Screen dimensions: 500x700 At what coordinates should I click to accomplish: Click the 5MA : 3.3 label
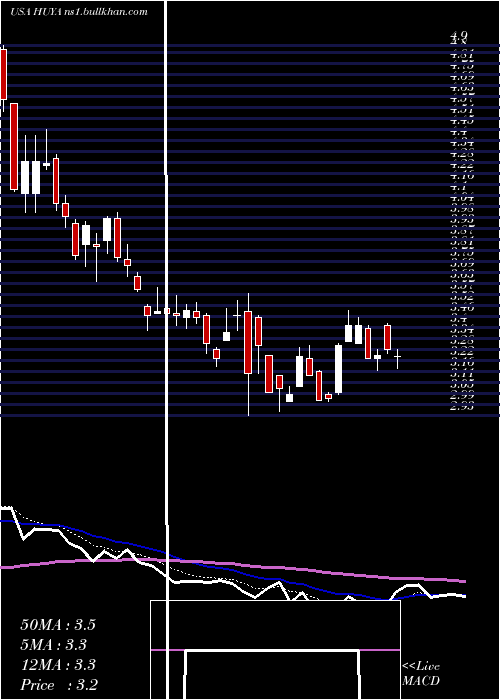click(53, 645)
